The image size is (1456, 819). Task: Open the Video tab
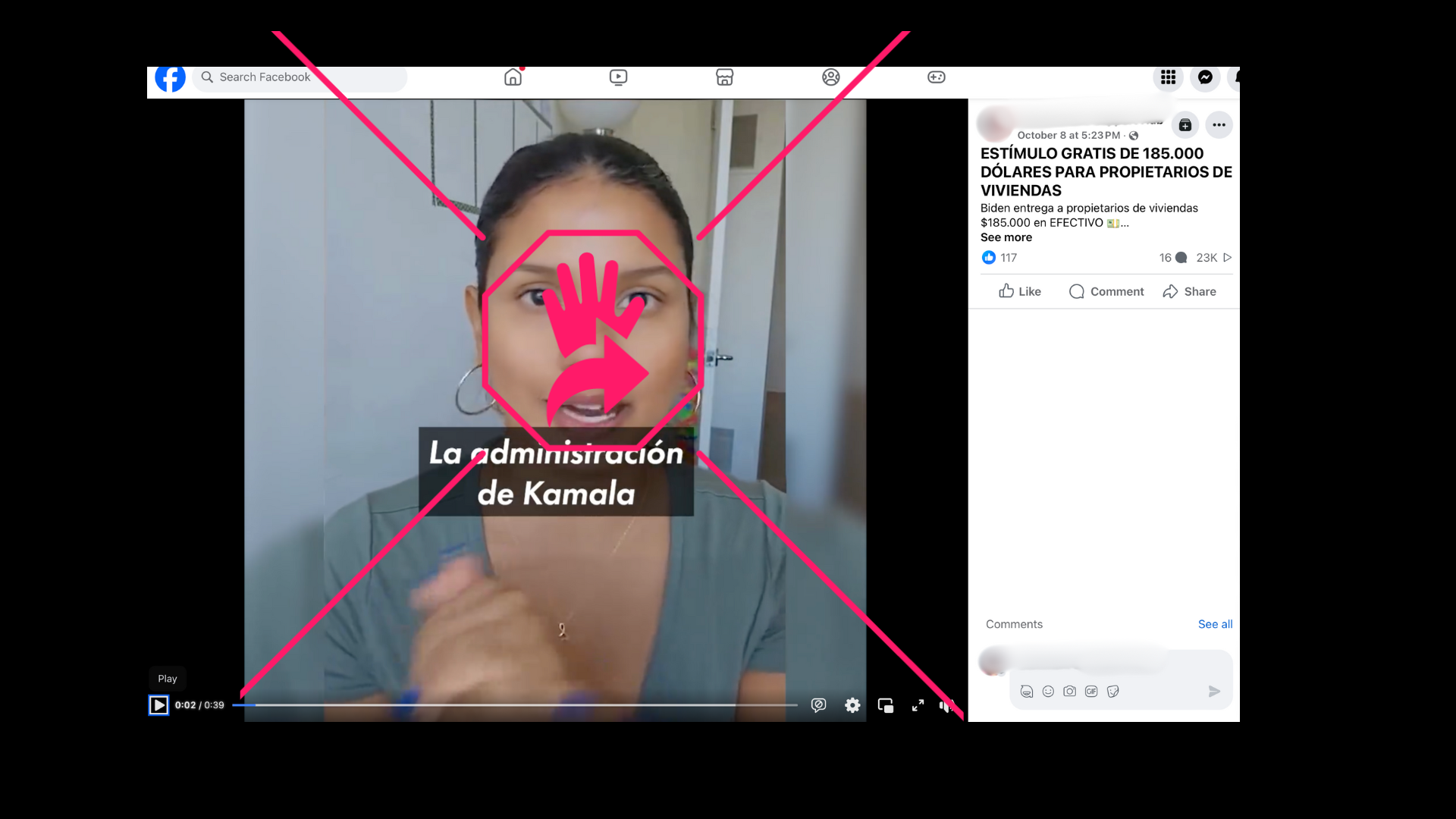(x=618, y=77)
